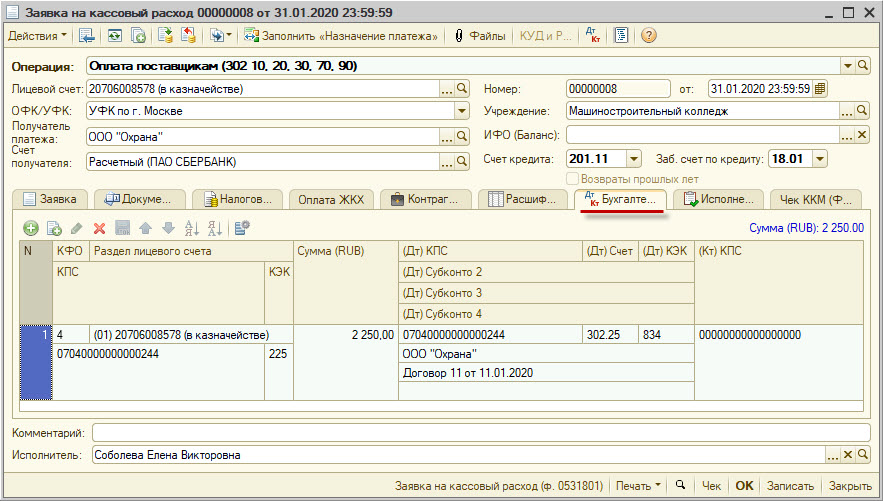Screen dimensions: 883x501
Task: Open the create-based-on dropdown icon
Action: pos(221,36)
